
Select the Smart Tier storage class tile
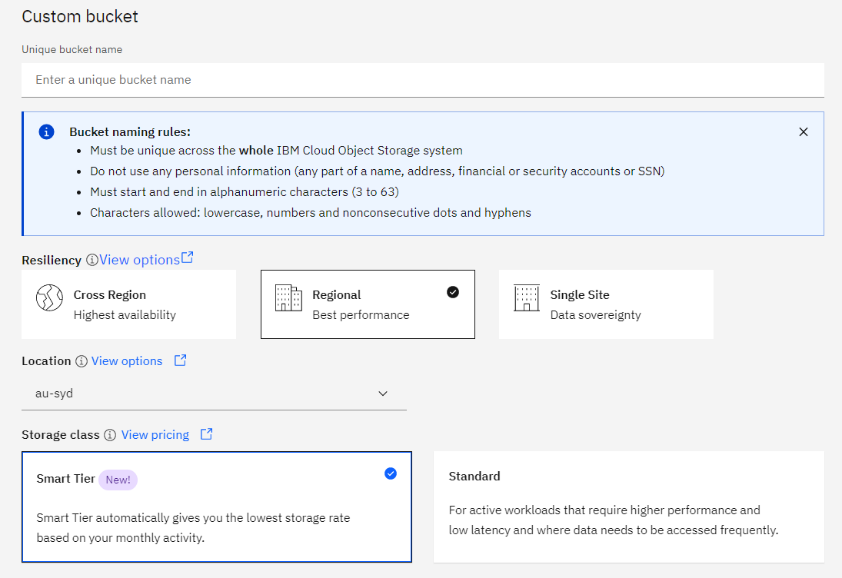point(217,507)
